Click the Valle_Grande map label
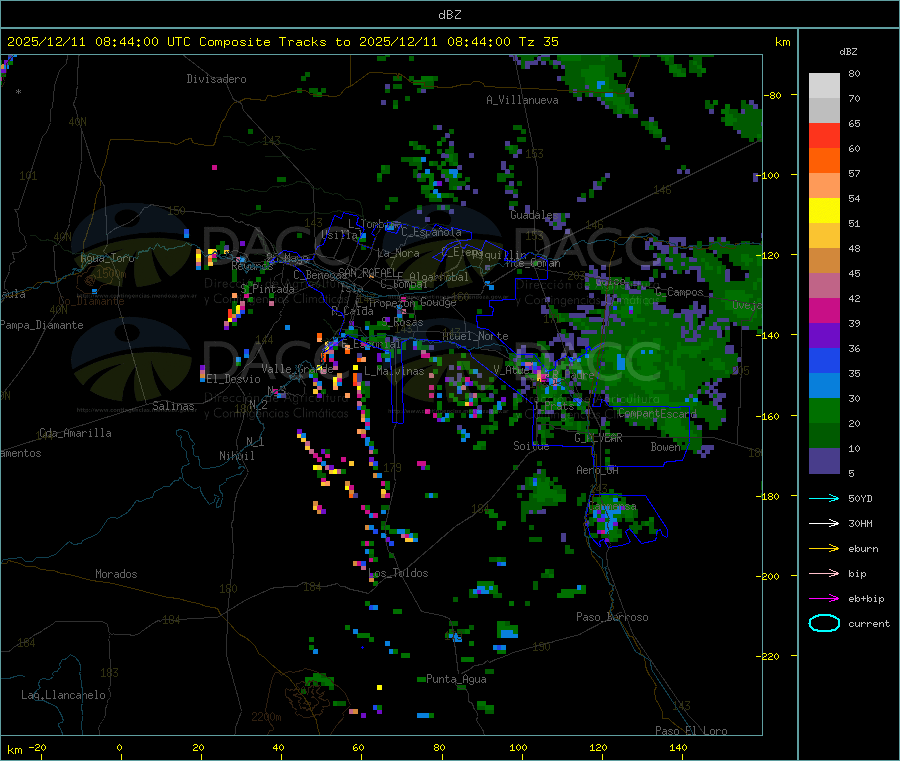Image resolution: width=900 pixels, height=761 pixels. (x=297, y=369)
